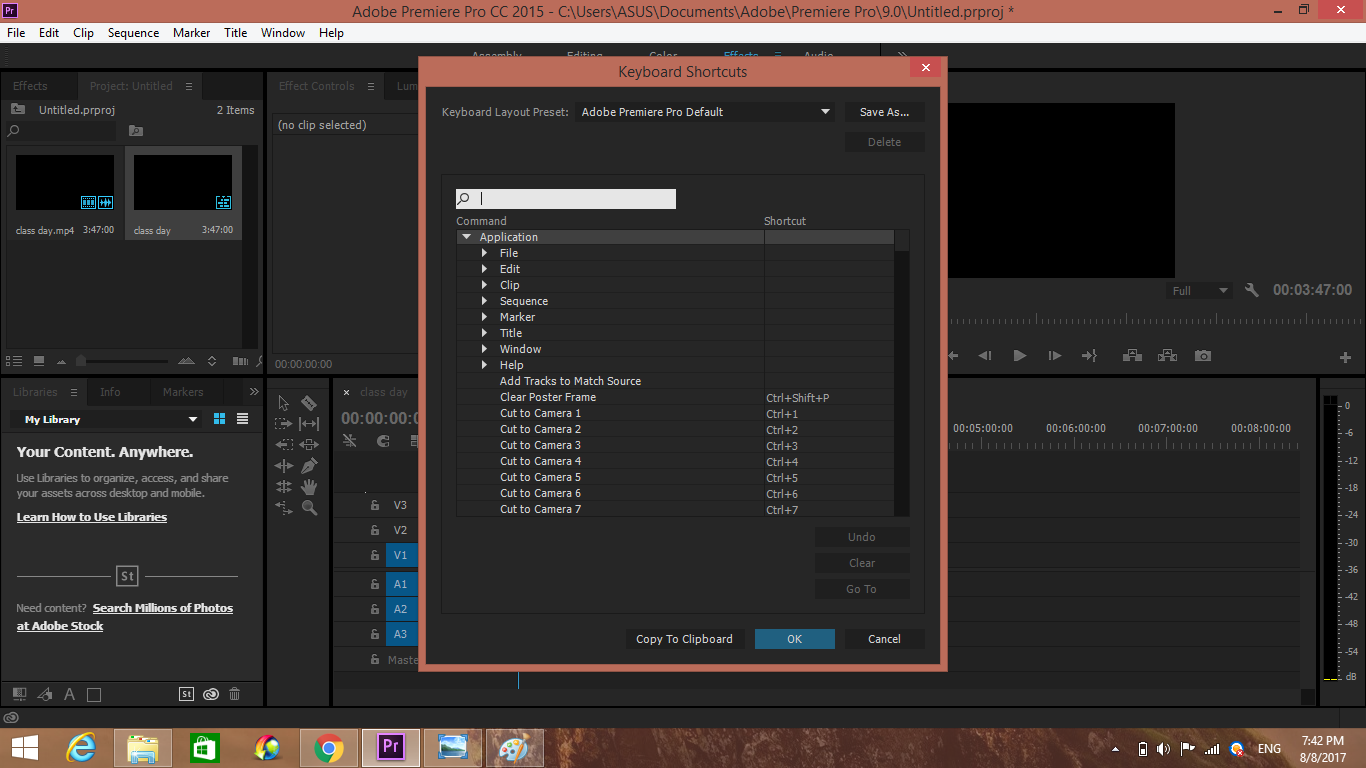This screenshot has width=1366, height=768.
Task: Click the Extract button in Program Monitor
Action: 1167,356
